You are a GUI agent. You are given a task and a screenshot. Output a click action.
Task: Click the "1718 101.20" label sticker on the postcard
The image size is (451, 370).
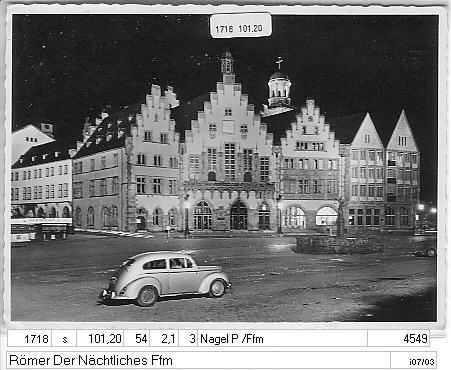[241, 26]
